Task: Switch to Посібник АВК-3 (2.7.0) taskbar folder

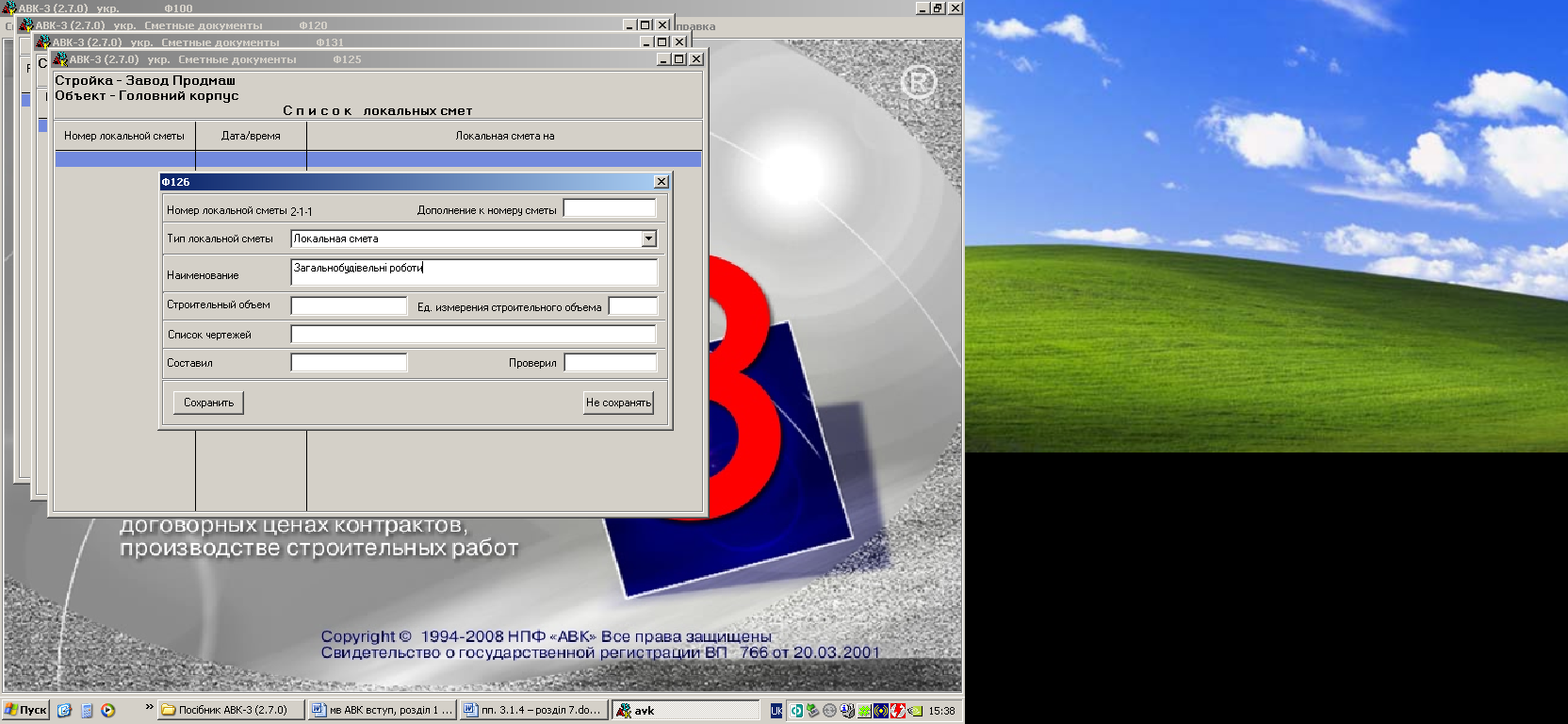Action: pos(231,710)
